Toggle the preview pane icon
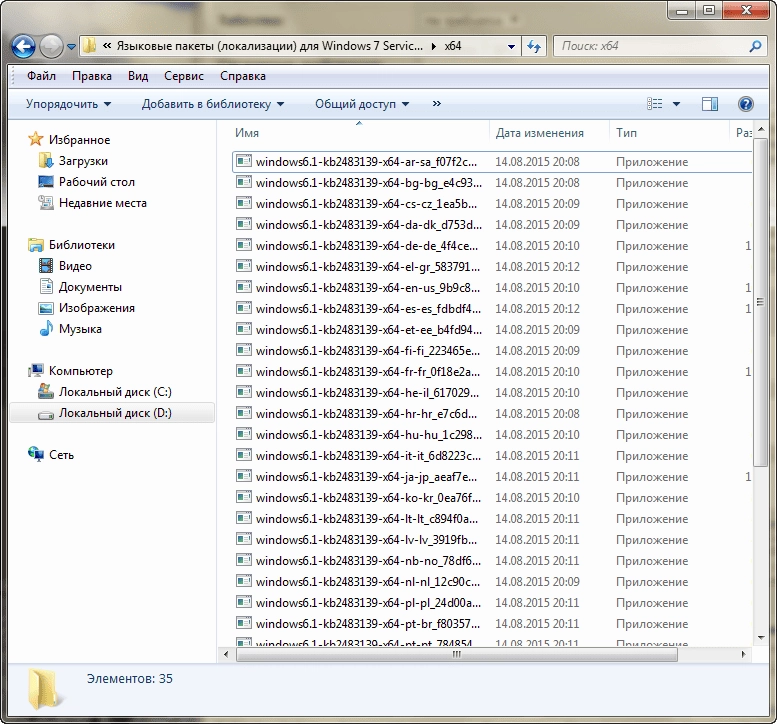Screen dimensions: 777x724 click(710, 104)
